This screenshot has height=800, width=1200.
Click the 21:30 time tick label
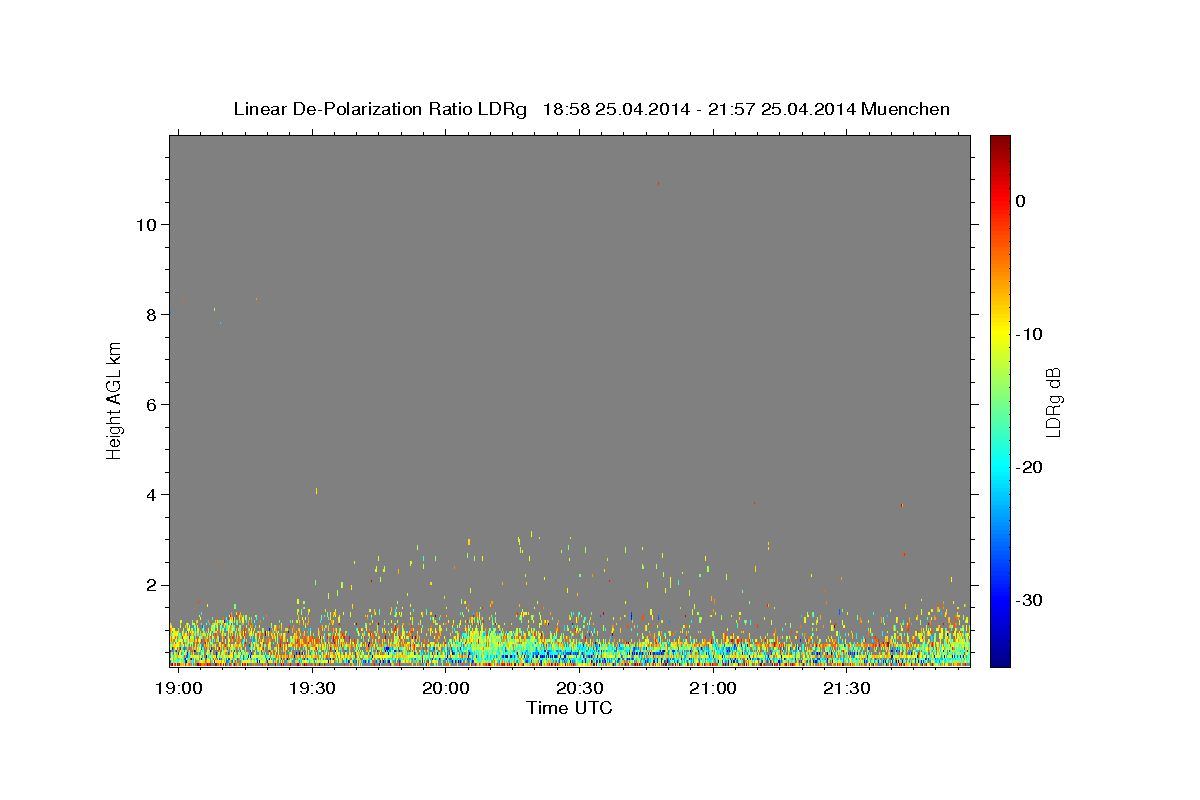coord(847,689)
